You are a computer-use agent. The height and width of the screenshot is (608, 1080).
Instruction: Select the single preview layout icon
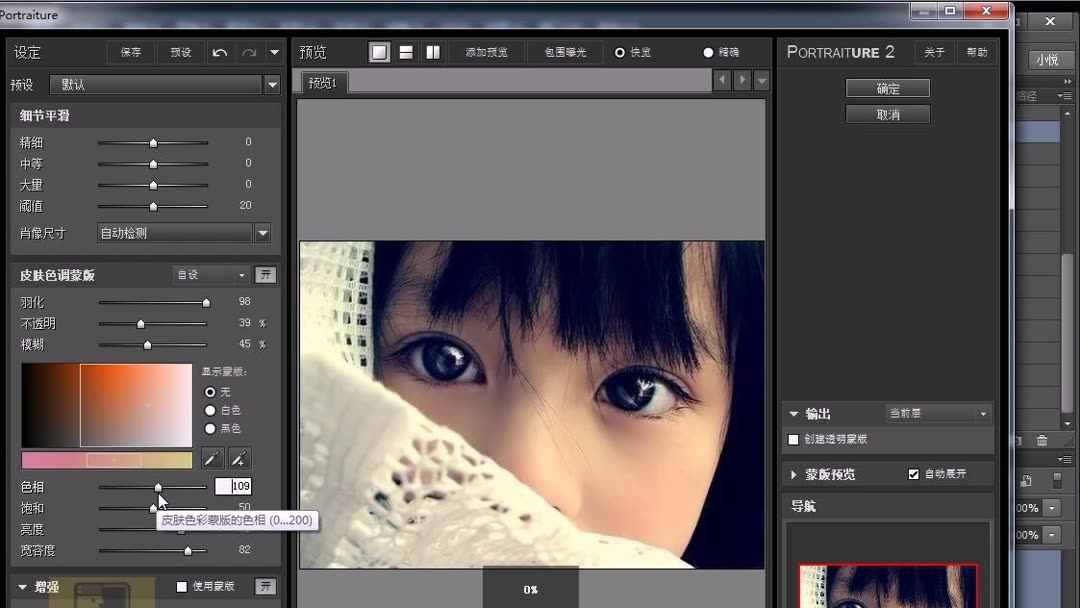(x=379, y=51)
